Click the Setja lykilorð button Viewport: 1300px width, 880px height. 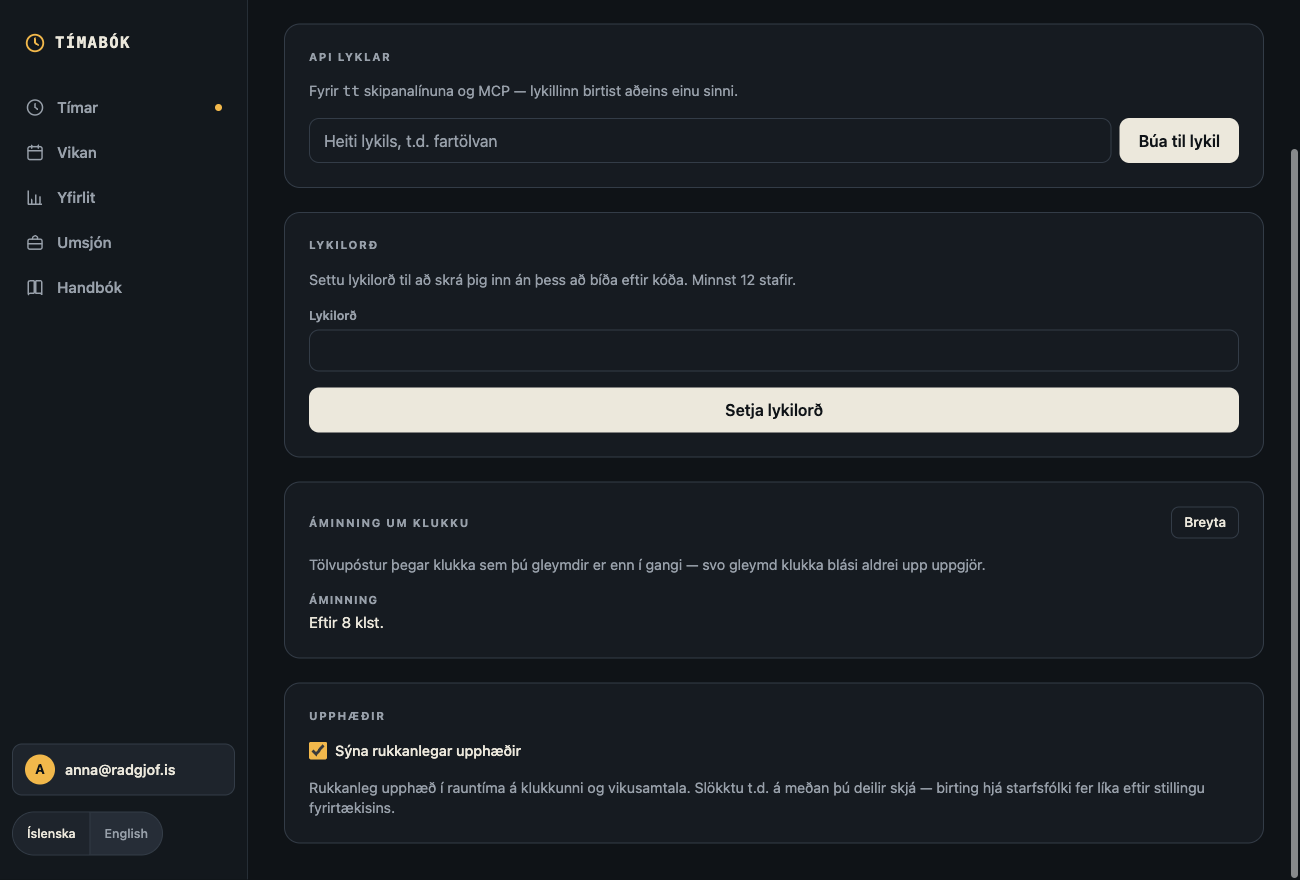pos(774,410)
